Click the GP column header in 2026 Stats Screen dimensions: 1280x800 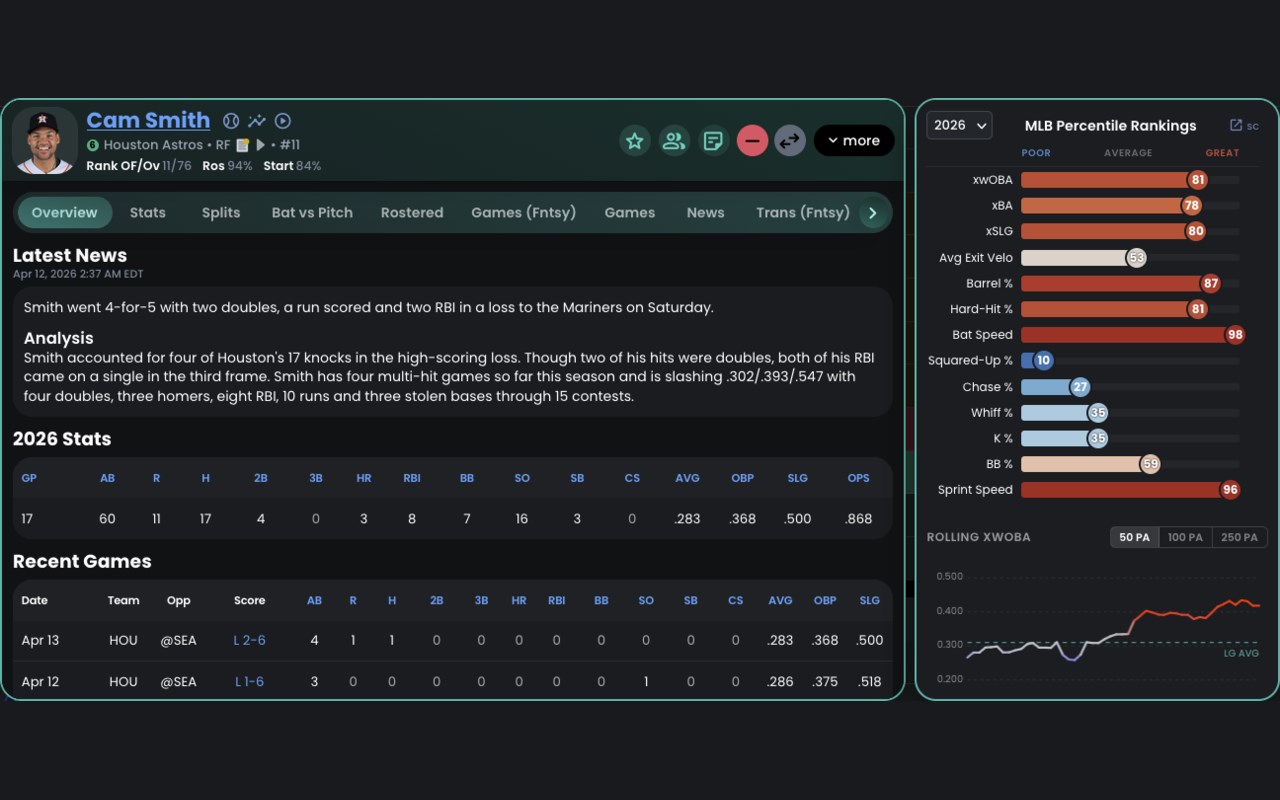coord(29,478)
